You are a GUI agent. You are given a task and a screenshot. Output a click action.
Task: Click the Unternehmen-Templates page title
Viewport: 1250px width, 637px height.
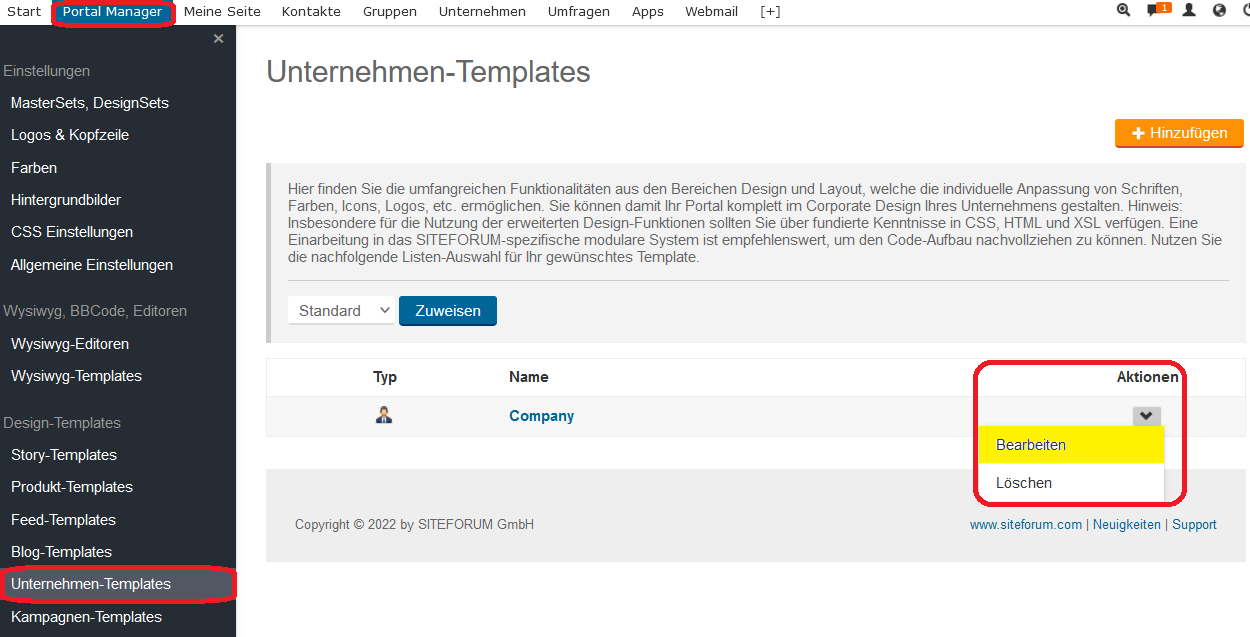(x=429, y=72)
